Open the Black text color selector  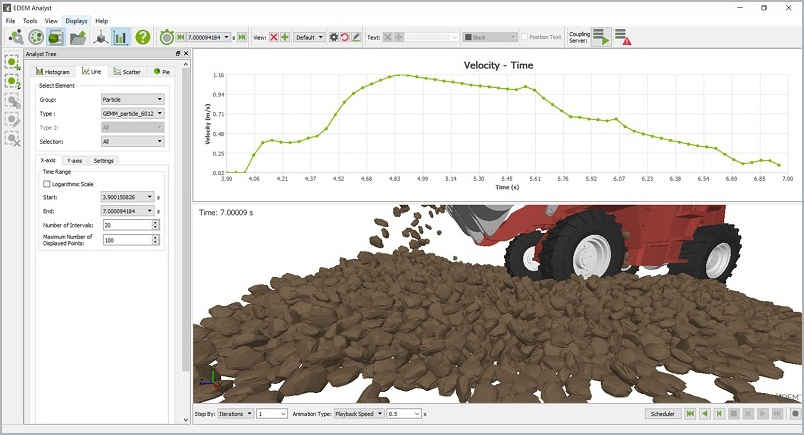[490, 37]
